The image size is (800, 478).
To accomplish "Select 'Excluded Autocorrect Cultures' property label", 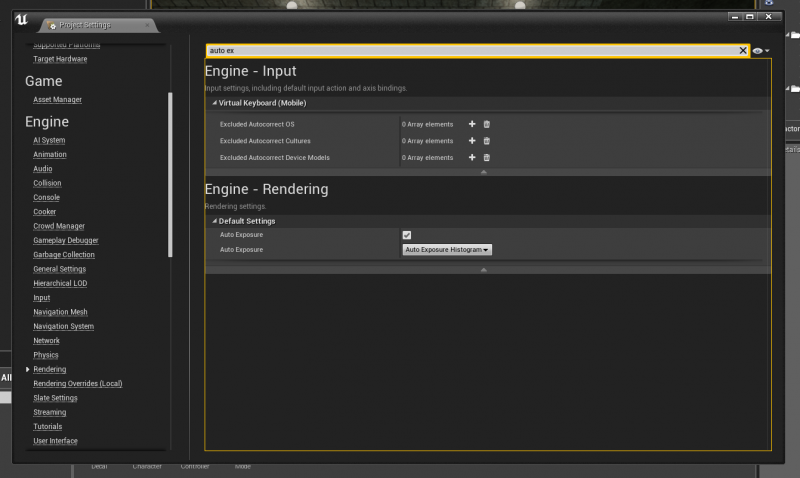I will pos(265,141).
